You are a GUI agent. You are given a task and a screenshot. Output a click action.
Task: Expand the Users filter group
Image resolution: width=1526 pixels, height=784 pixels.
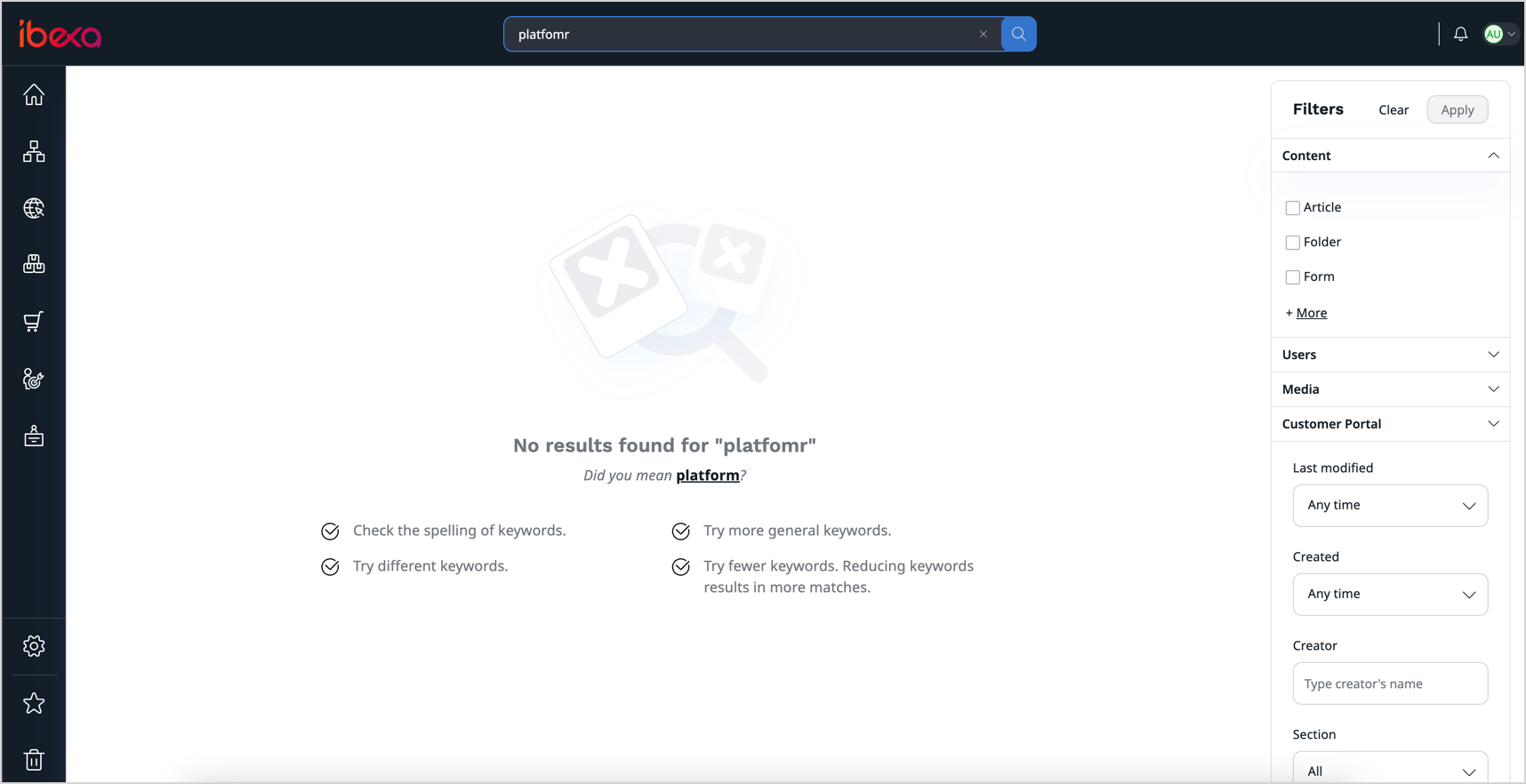point(1390,355)
